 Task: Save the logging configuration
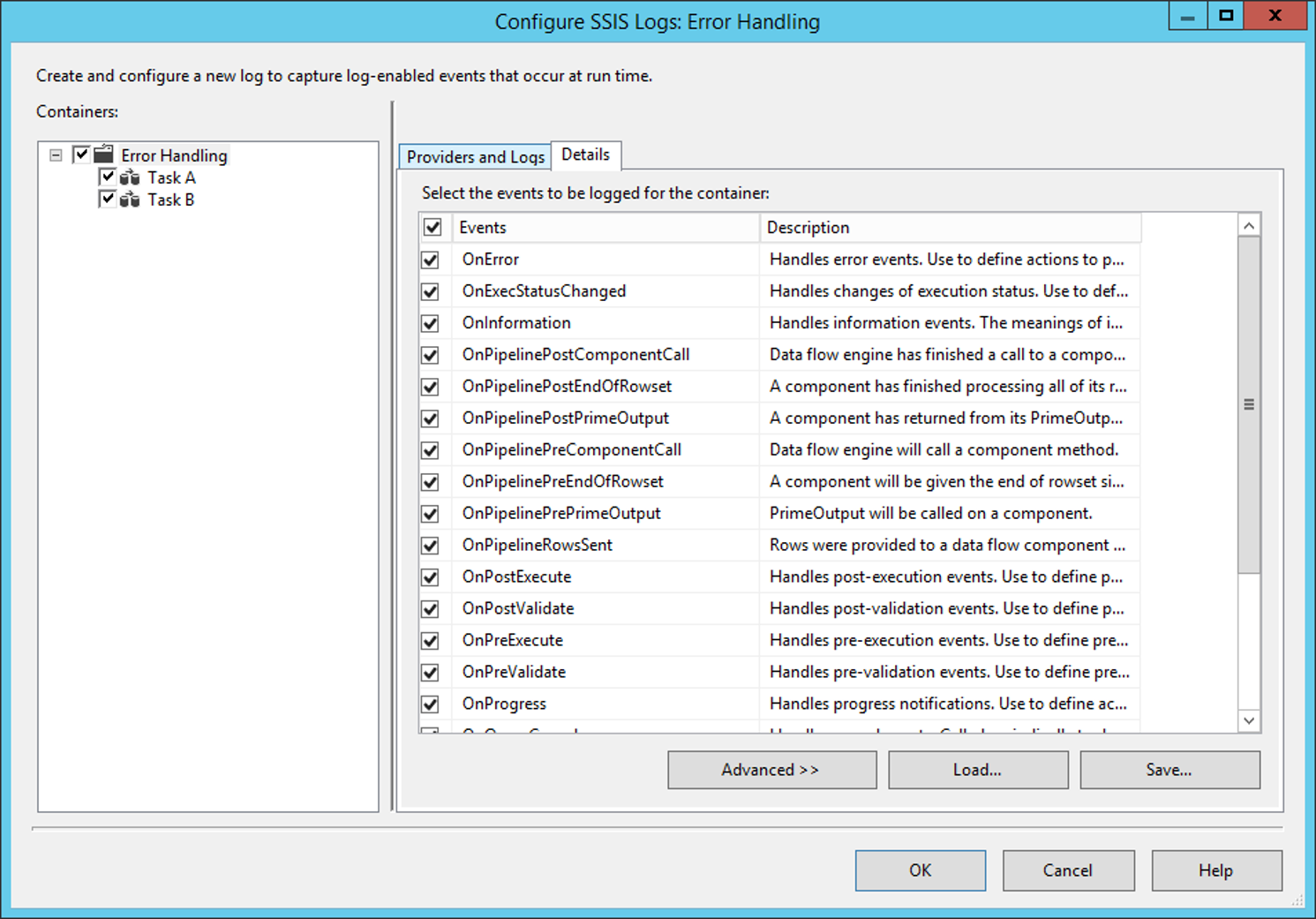(1169, 769)
